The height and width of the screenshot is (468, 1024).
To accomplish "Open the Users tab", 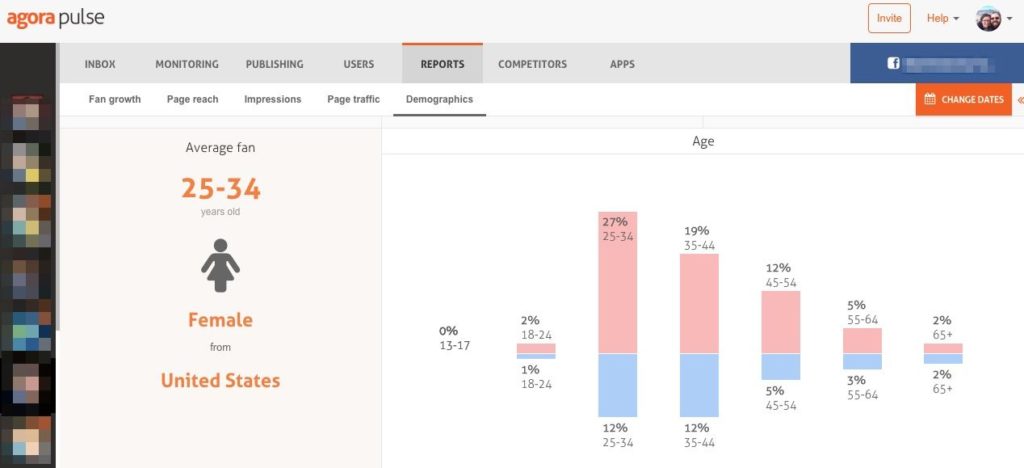I will tap(359, 64).
